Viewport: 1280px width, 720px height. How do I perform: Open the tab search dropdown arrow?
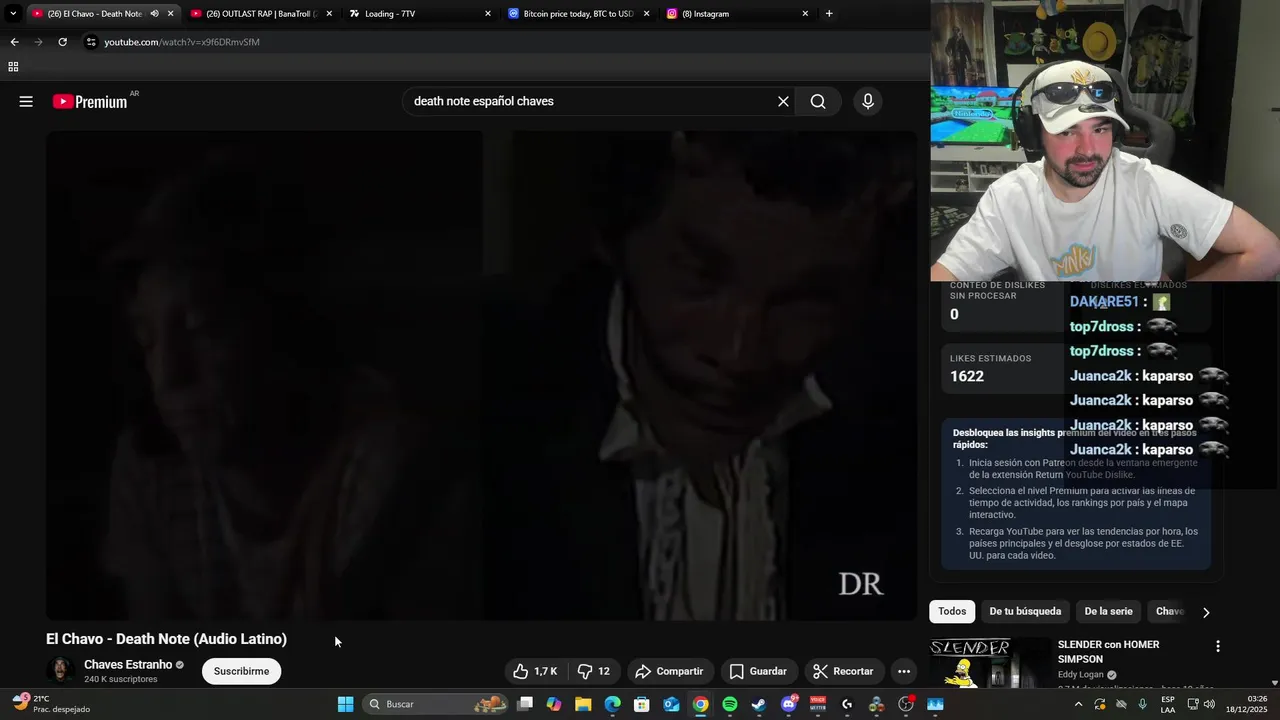(x=13, y=14)
